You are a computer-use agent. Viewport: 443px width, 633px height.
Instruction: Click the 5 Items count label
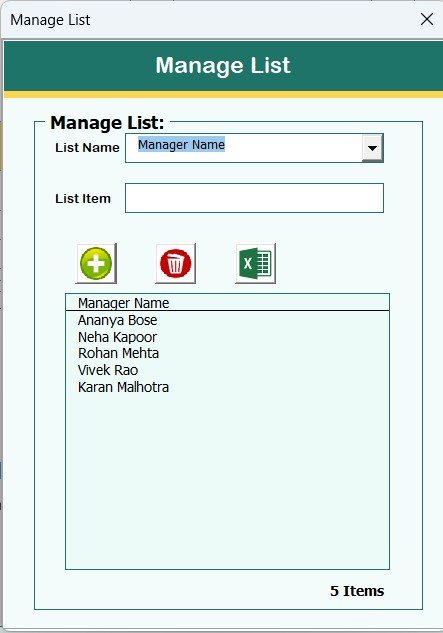click(357, 591)
